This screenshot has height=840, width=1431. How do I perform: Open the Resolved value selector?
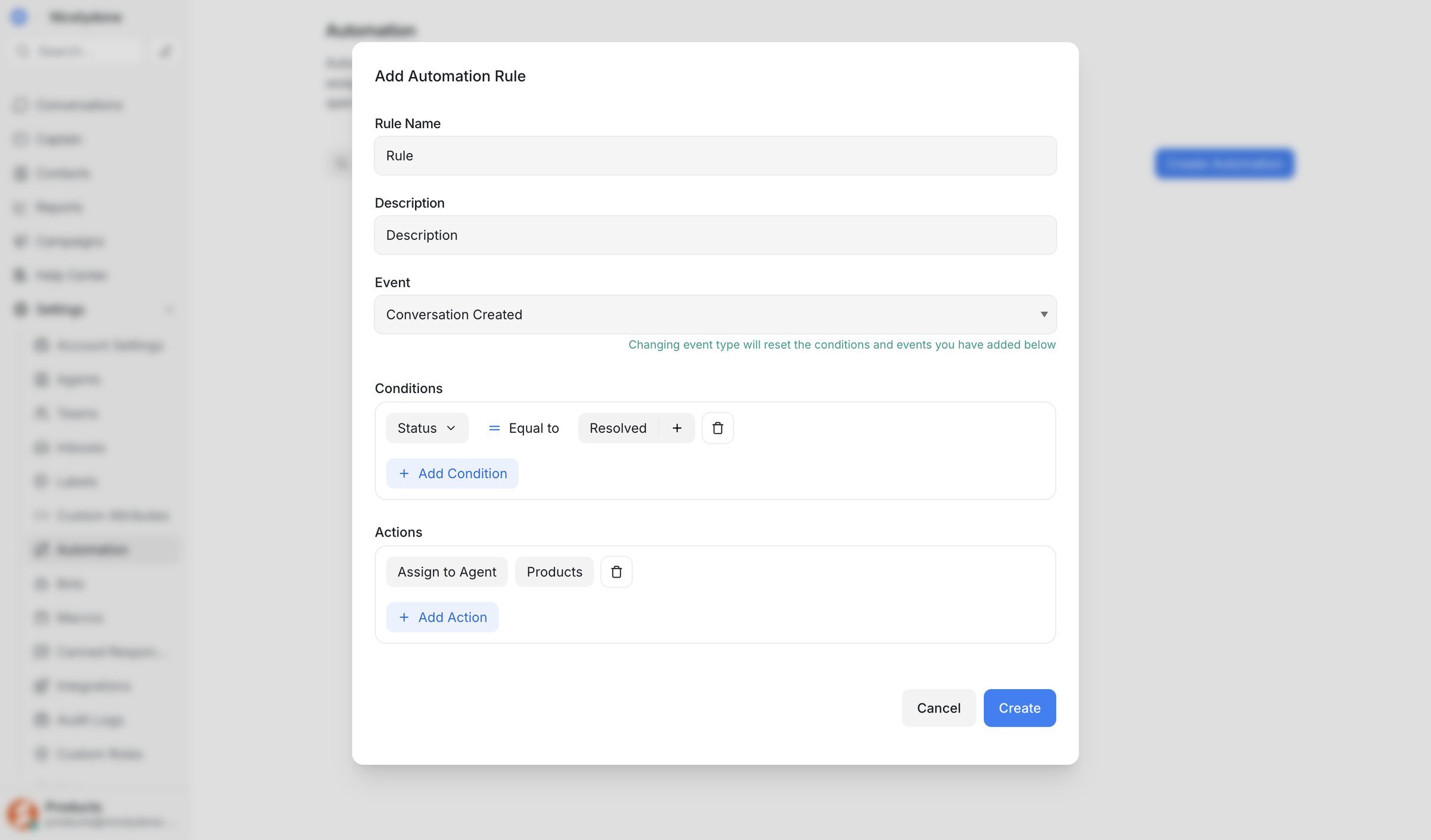pyautogui.click(x=618, y=428)
